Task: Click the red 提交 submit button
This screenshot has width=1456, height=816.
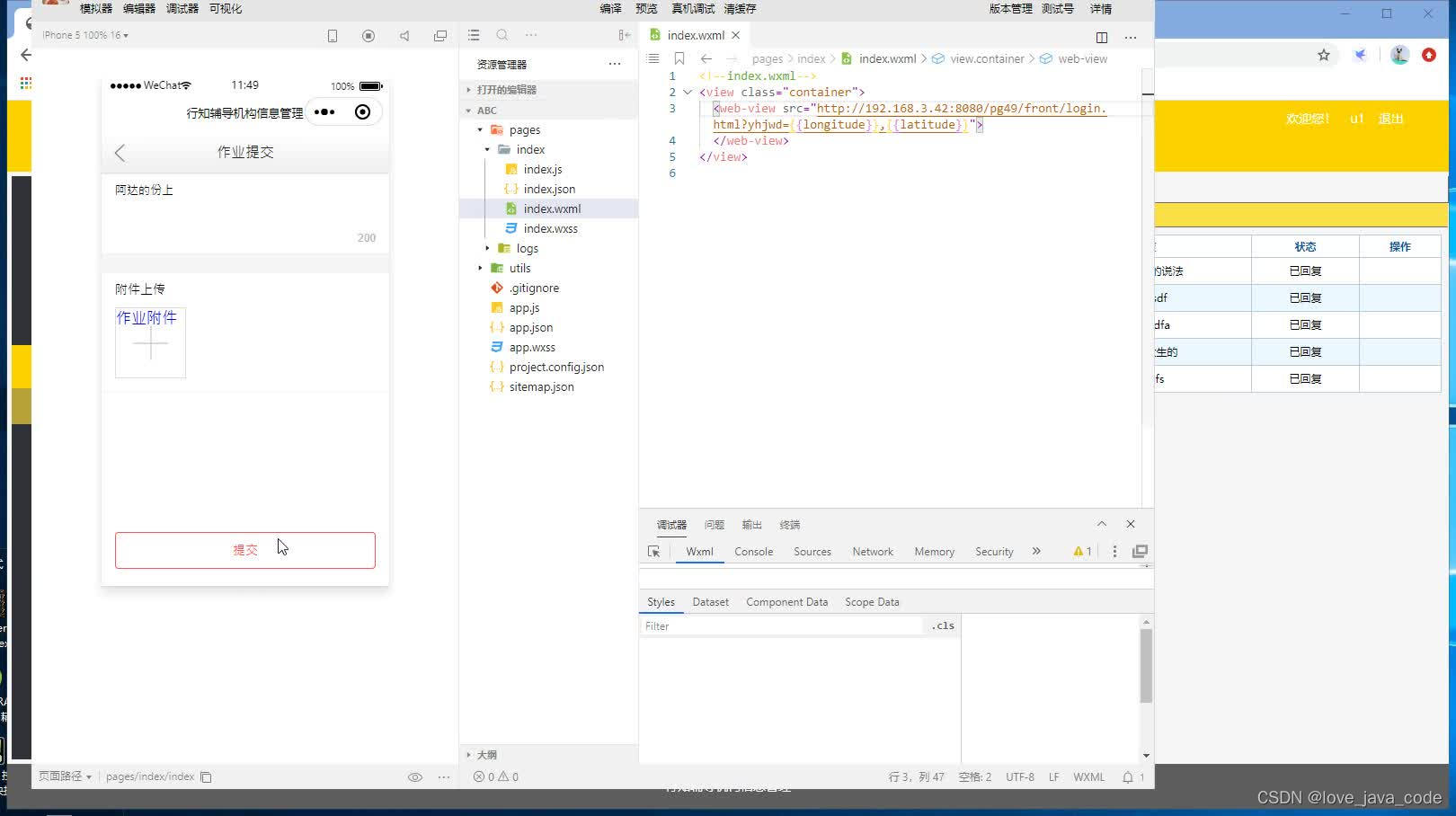Action: (x=245, y=550)
